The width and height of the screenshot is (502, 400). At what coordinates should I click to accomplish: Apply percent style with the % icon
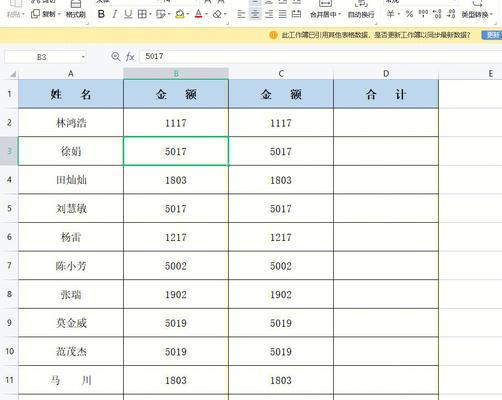tap(409, 14)
